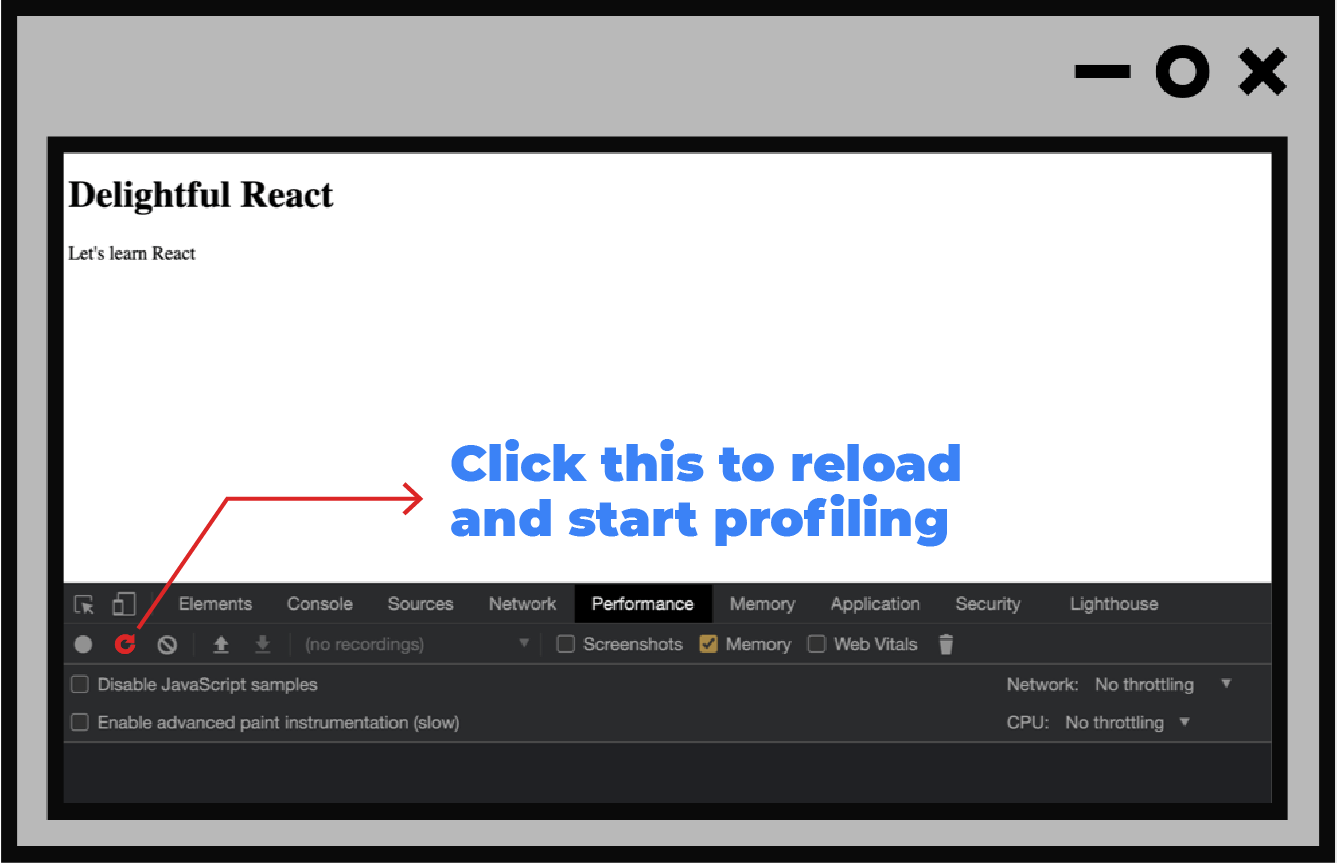
Task: Check Enable advanced paint instrumentation (slow)
Action: pyautogui.click(x=79, y=723)
